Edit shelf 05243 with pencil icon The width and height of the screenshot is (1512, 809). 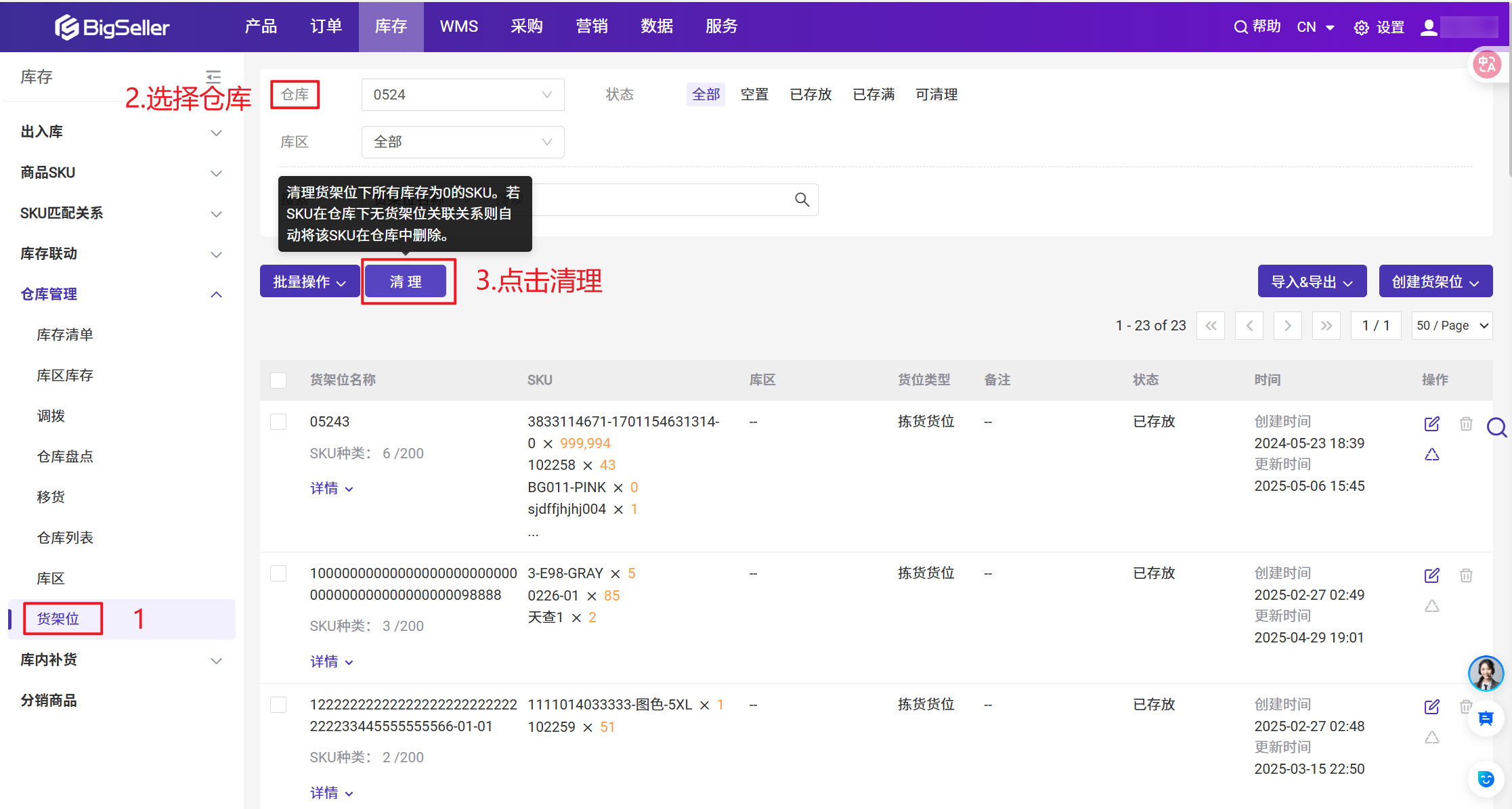1431,424
